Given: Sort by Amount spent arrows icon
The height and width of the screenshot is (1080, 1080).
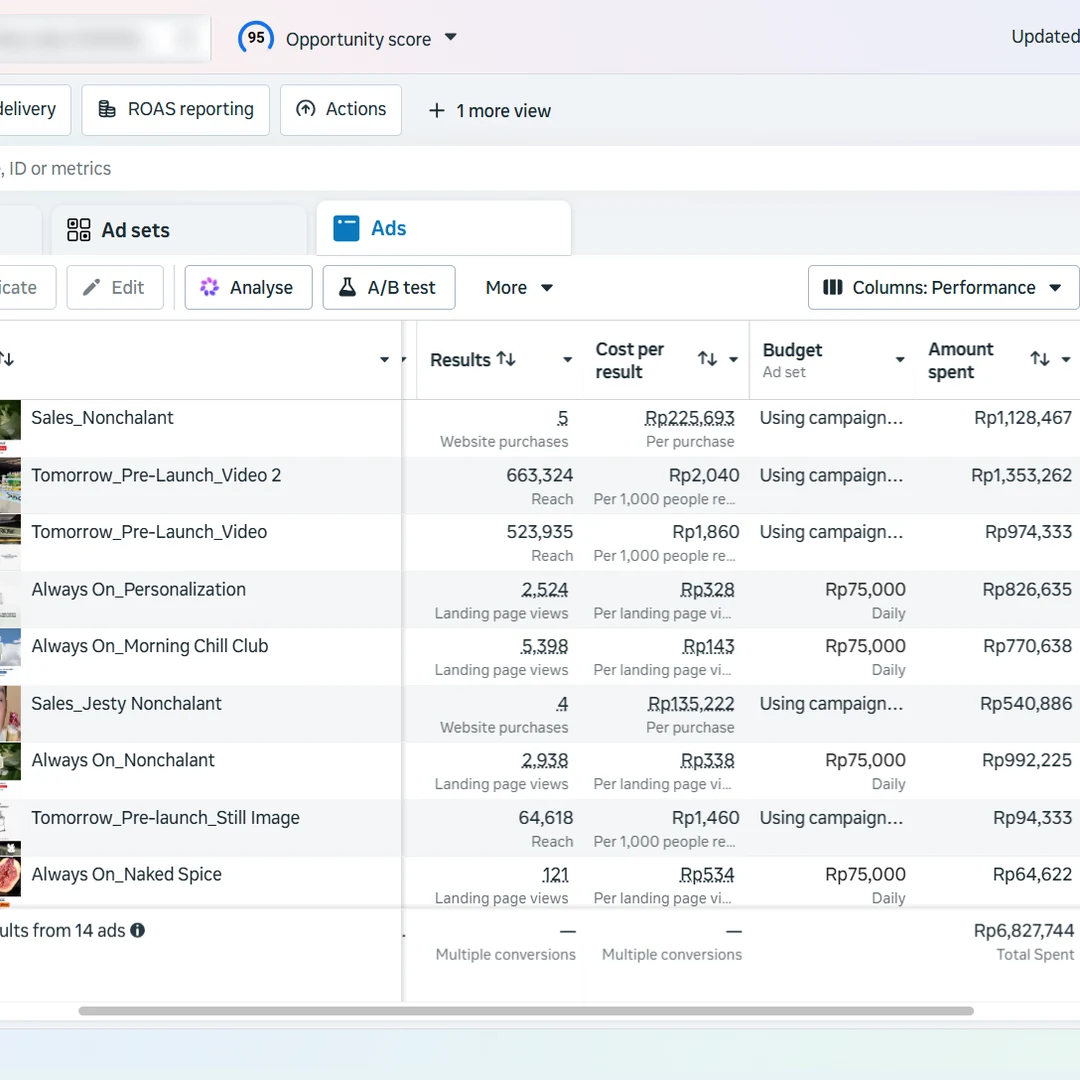Looking at the screenshot, I should pyautogui.click(x=1040, y=359).
